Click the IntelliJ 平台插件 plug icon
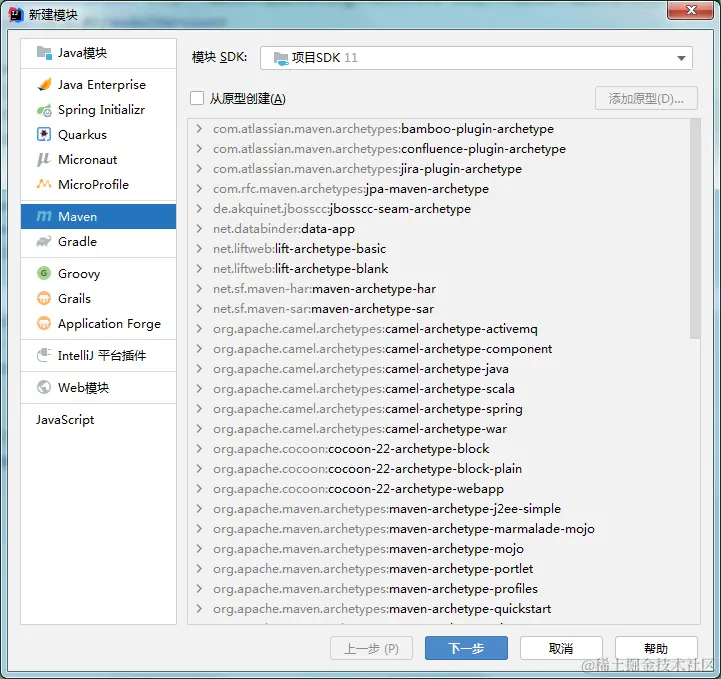This screenshot has height=679, width=721. click(x=44, y=355)
